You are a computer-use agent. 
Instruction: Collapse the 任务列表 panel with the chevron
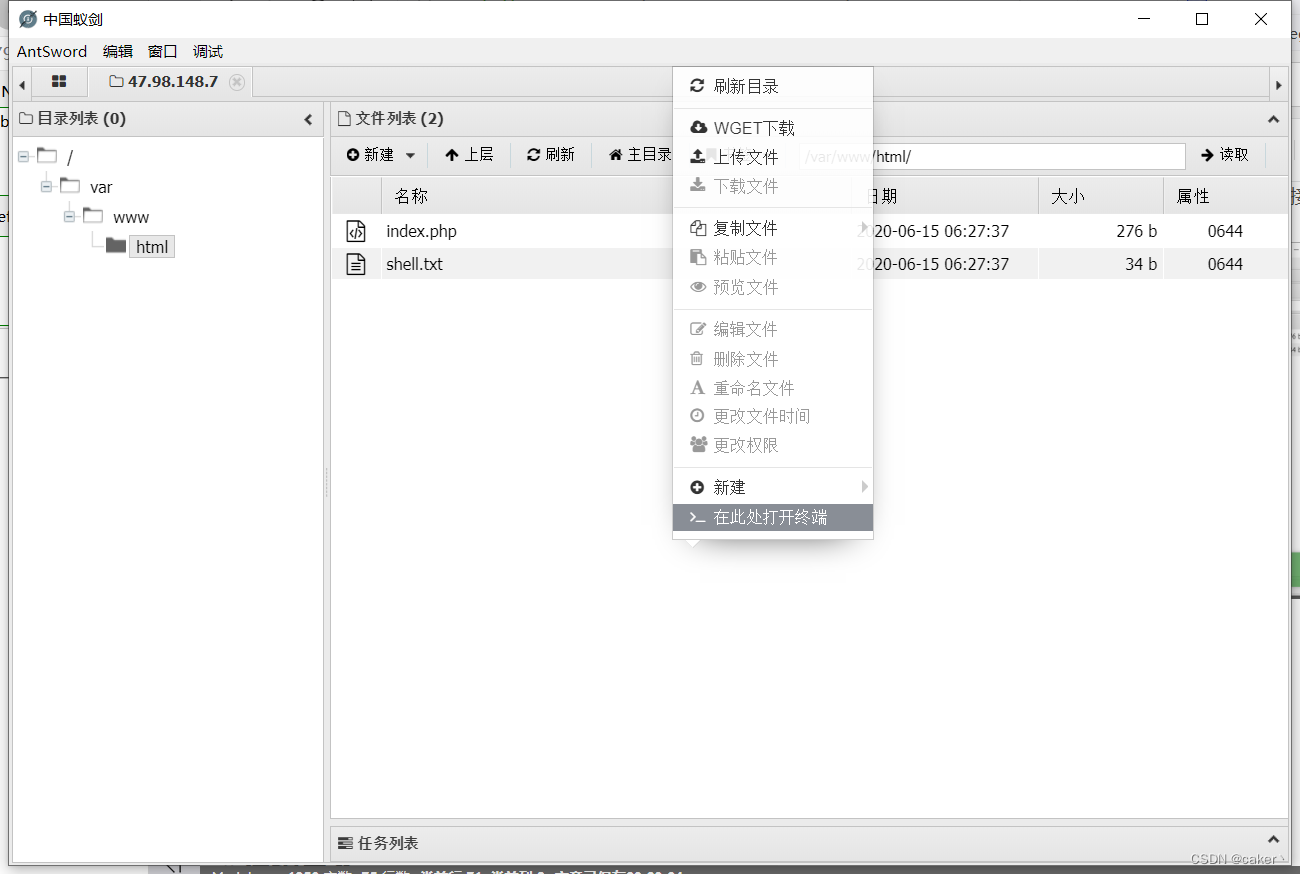pyautogui.click(x=1273, y=841)
